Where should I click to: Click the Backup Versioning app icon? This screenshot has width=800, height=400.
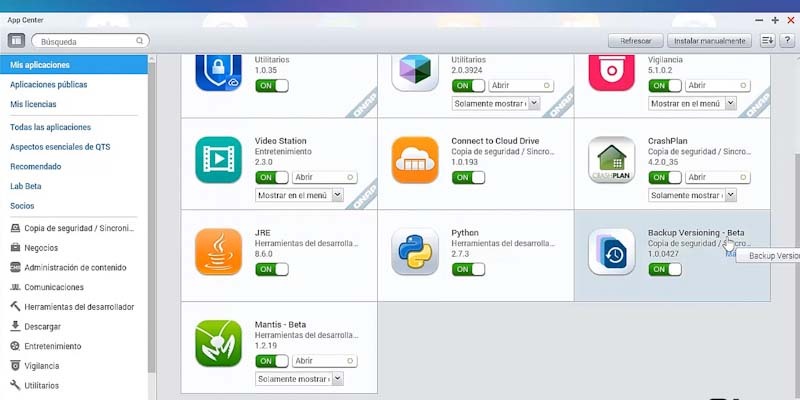pos(611,252)
